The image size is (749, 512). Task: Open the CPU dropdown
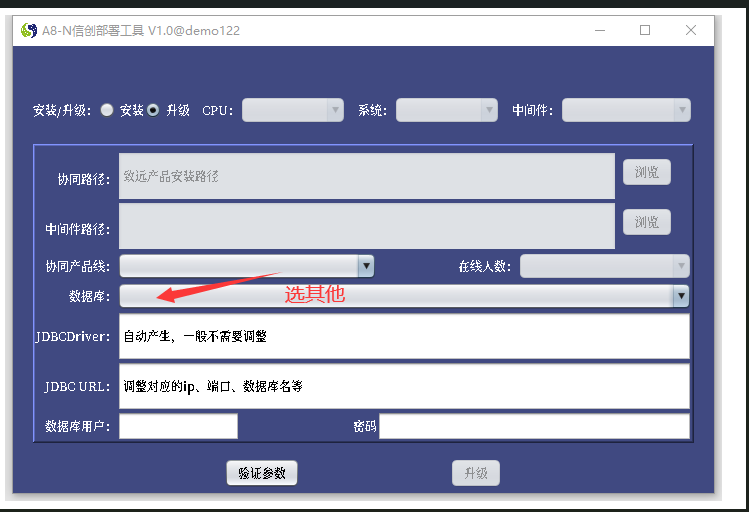point(293,110)
